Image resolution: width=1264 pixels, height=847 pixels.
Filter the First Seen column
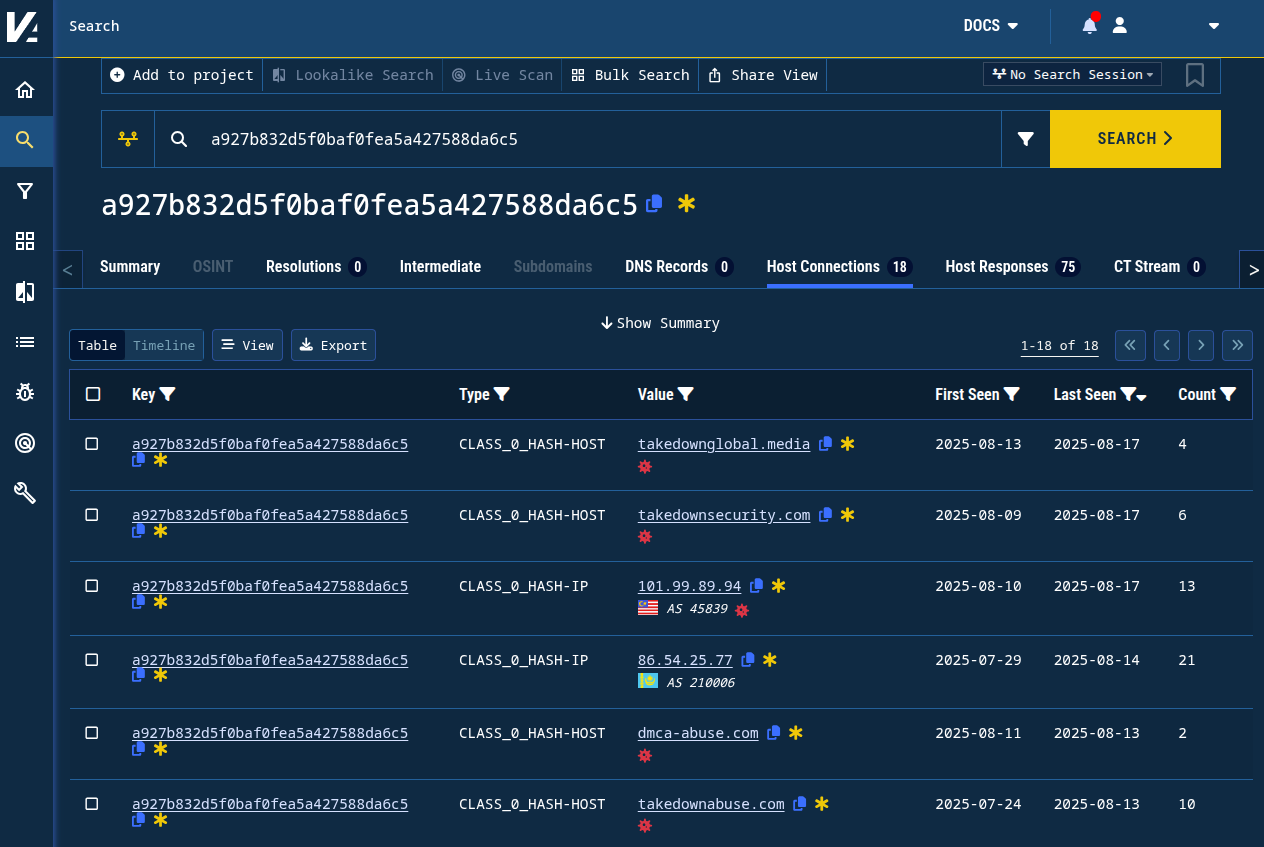coord(1012,395)
